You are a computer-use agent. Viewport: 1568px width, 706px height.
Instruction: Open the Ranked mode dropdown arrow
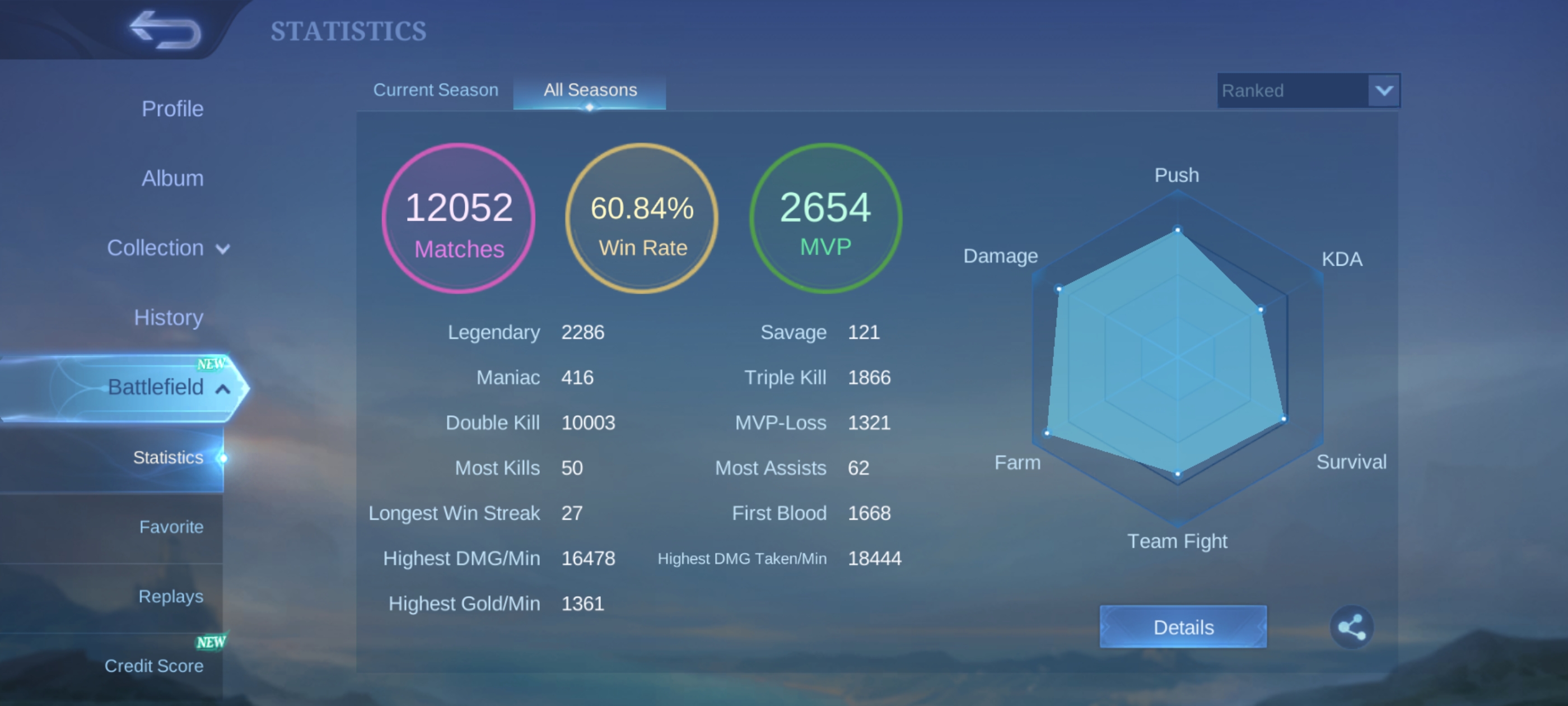tap(1384, 91)
